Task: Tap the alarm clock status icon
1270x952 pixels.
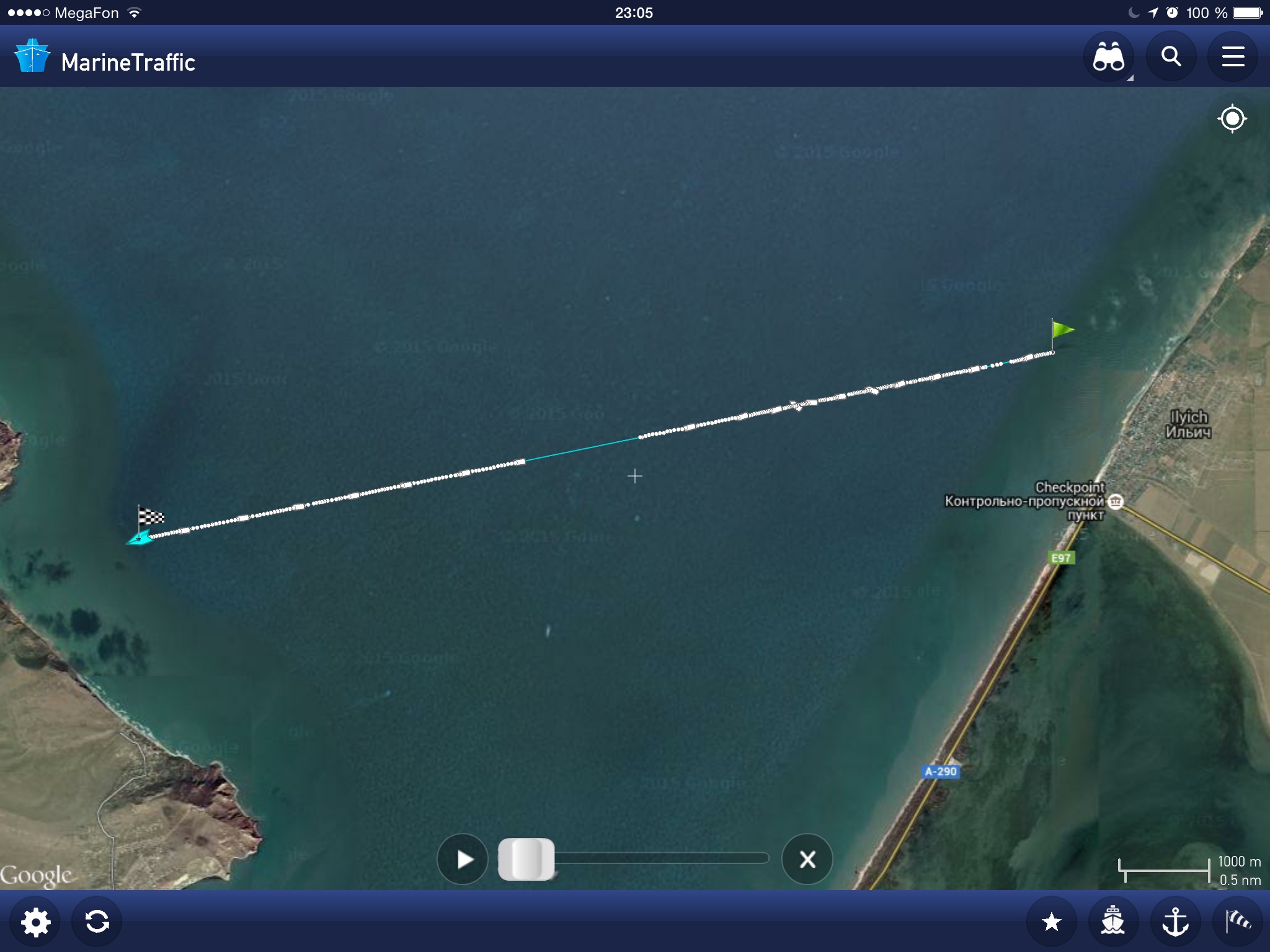Action: tap(1172, 12)
